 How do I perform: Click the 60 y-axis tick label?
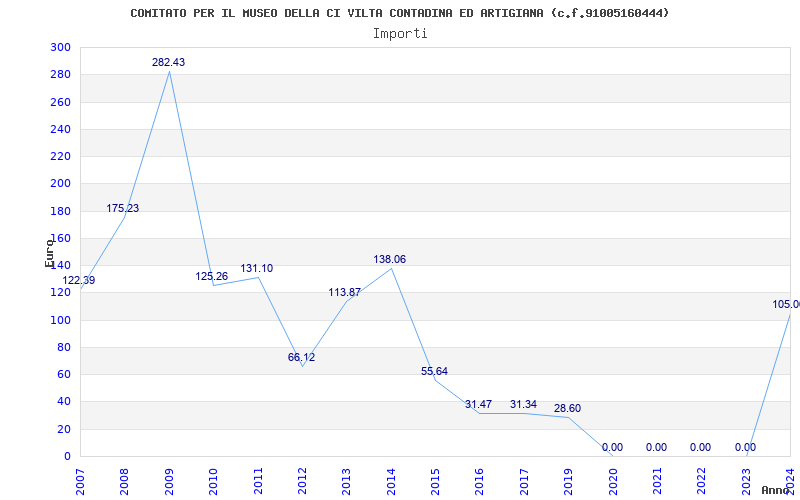pyautogui.click(x=64, y=374)
